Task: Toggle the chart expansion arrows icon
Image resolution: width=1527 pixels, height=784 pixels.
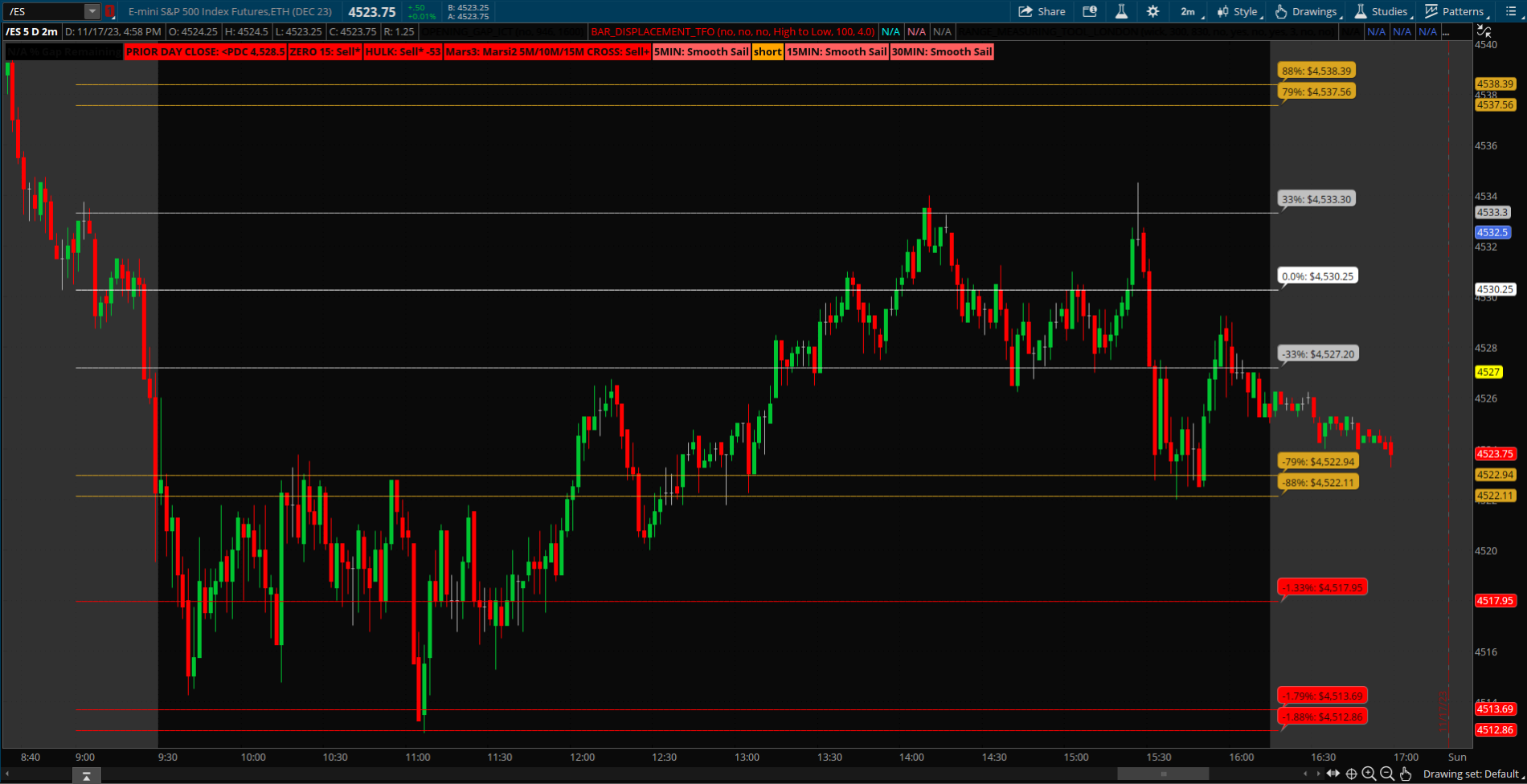Action: coord(1333,774)
